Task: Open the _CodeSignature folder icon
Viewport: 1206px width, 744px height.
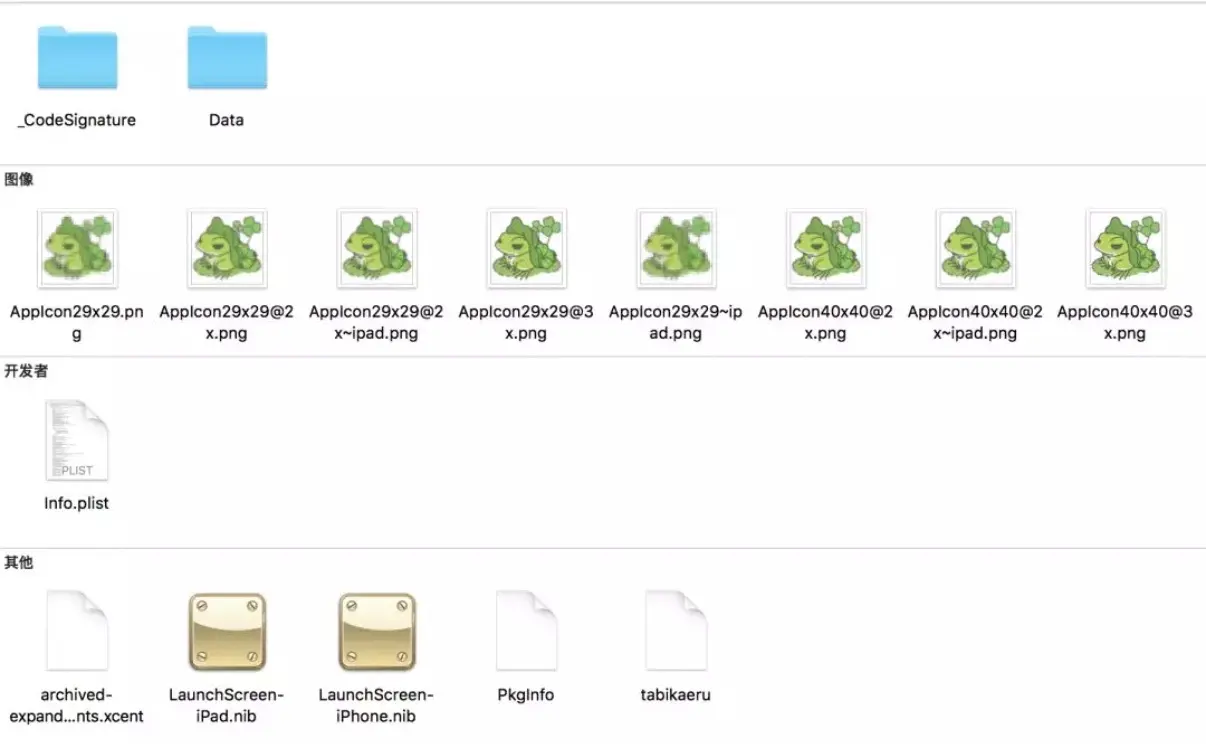Action: [x=77, y=58]
